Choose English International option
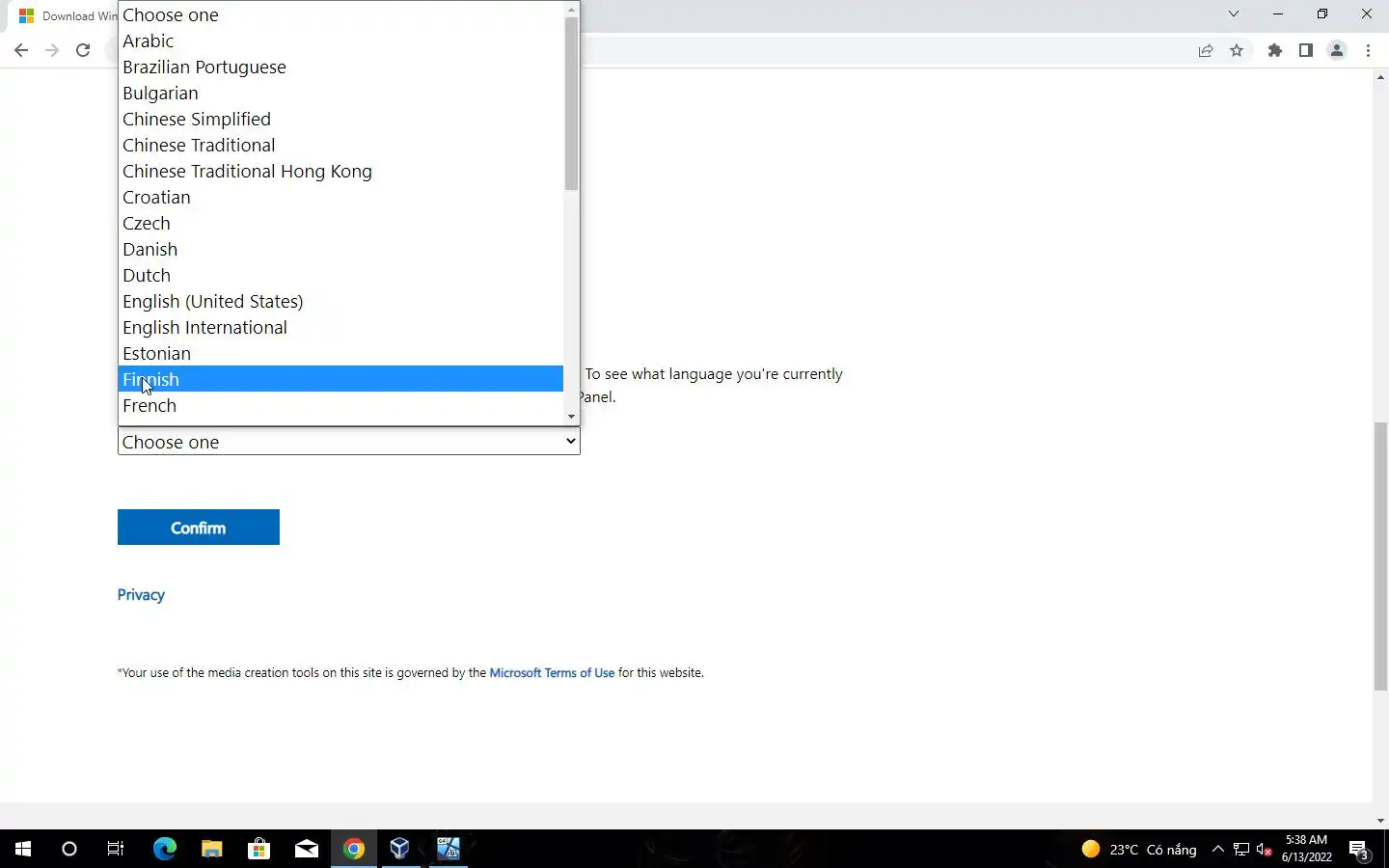 [x=340, y=327]
